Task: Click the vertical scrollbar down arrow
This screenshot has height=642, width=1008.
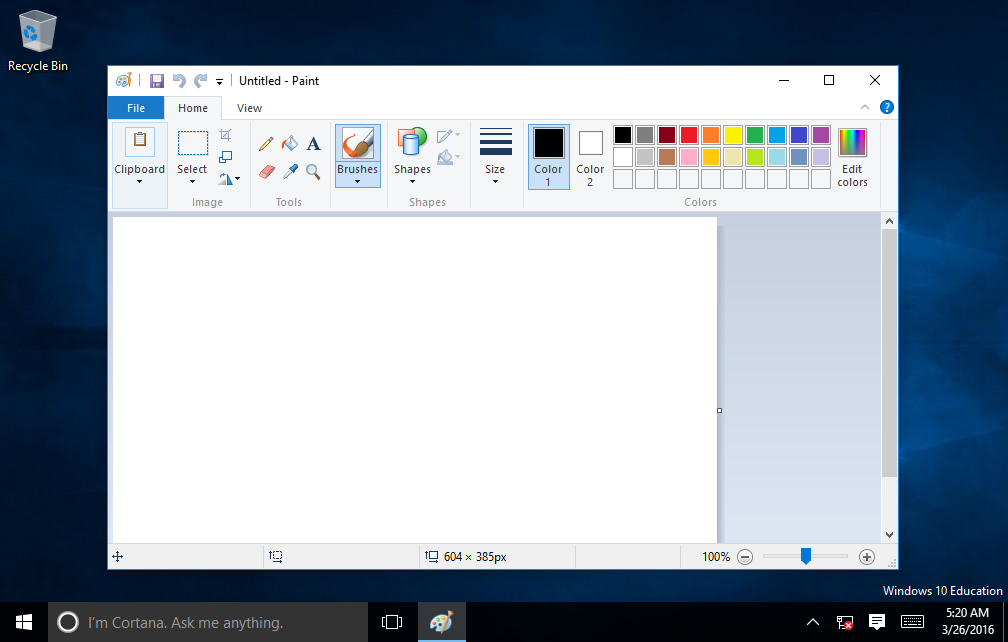Action: tap(889, 534)
